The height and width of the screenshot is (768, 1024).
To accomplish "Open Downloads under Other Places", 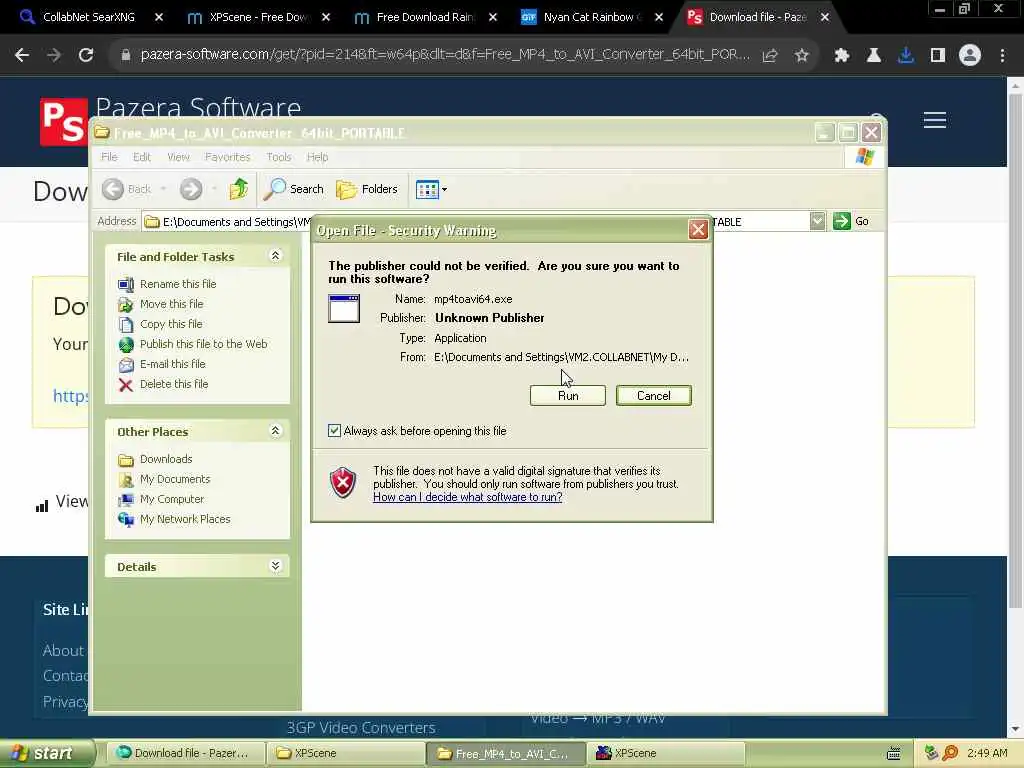I will [x=166, y=459].
